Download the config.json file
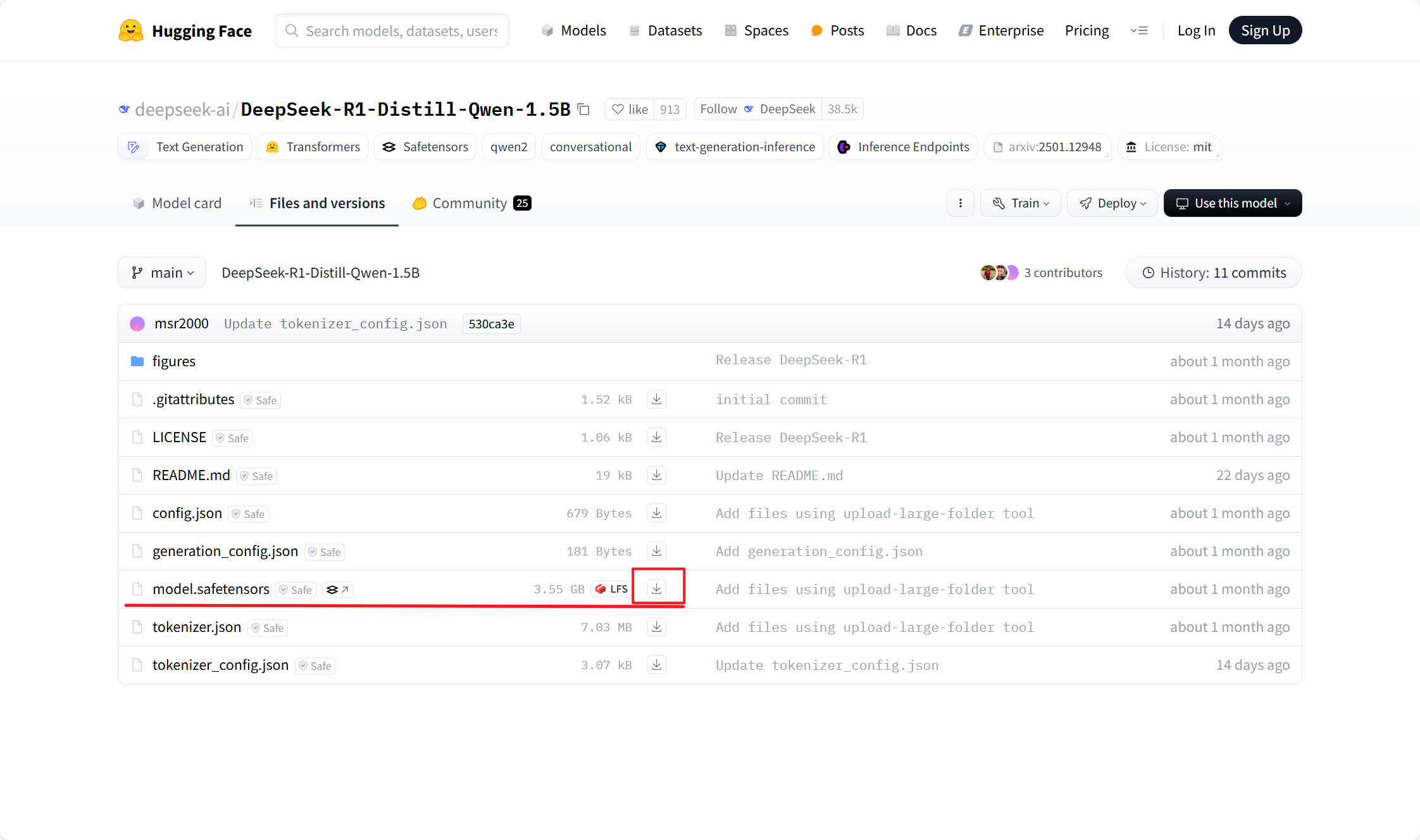Image resolution: width=1420 pixels, height=840 pixels. pyautogui.click(x=656, y=513)
